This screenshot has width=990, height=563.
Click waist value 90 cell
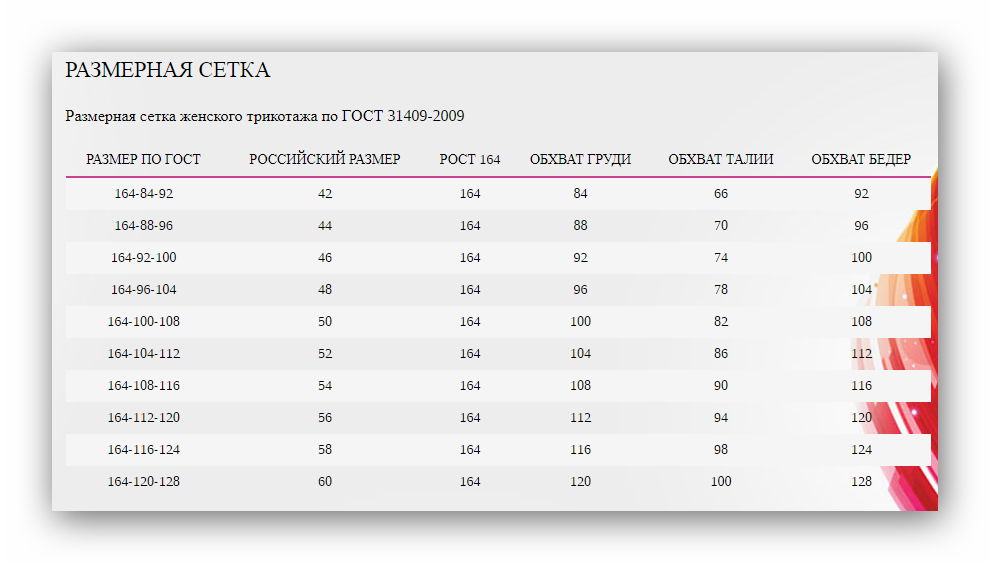coord(720,386)
